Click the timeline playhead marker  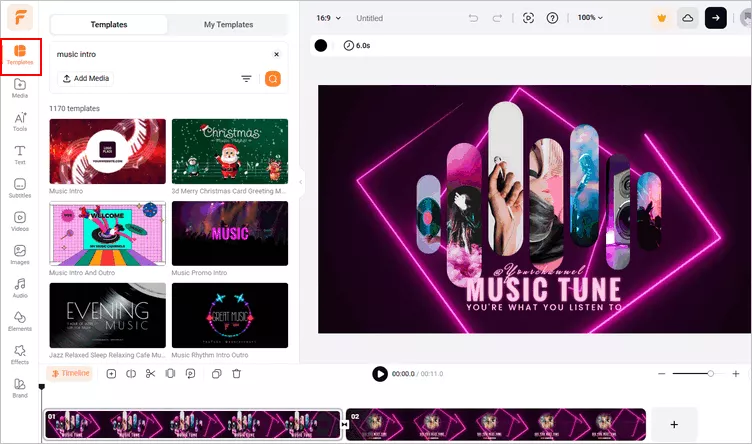[x=42, y=386]
